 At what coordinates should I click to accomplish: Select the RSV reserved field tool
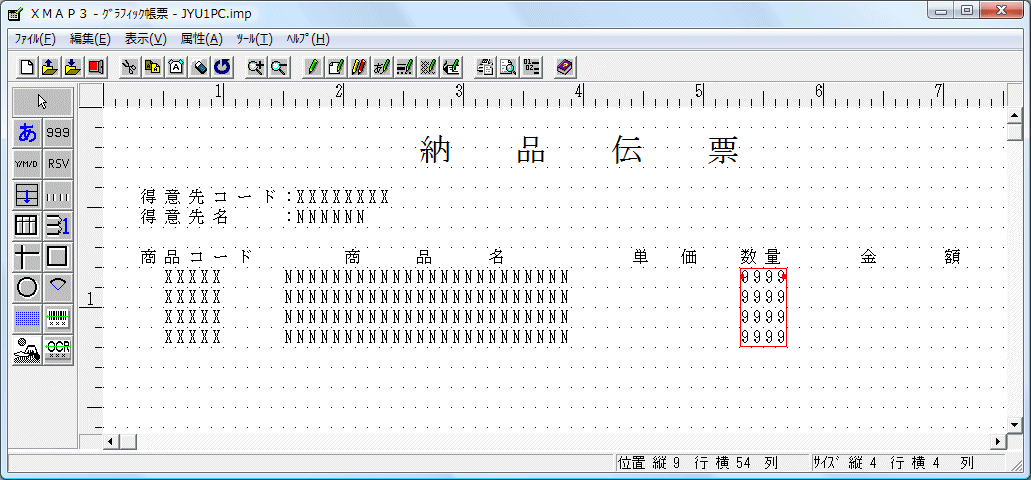[x=59, y=164]
